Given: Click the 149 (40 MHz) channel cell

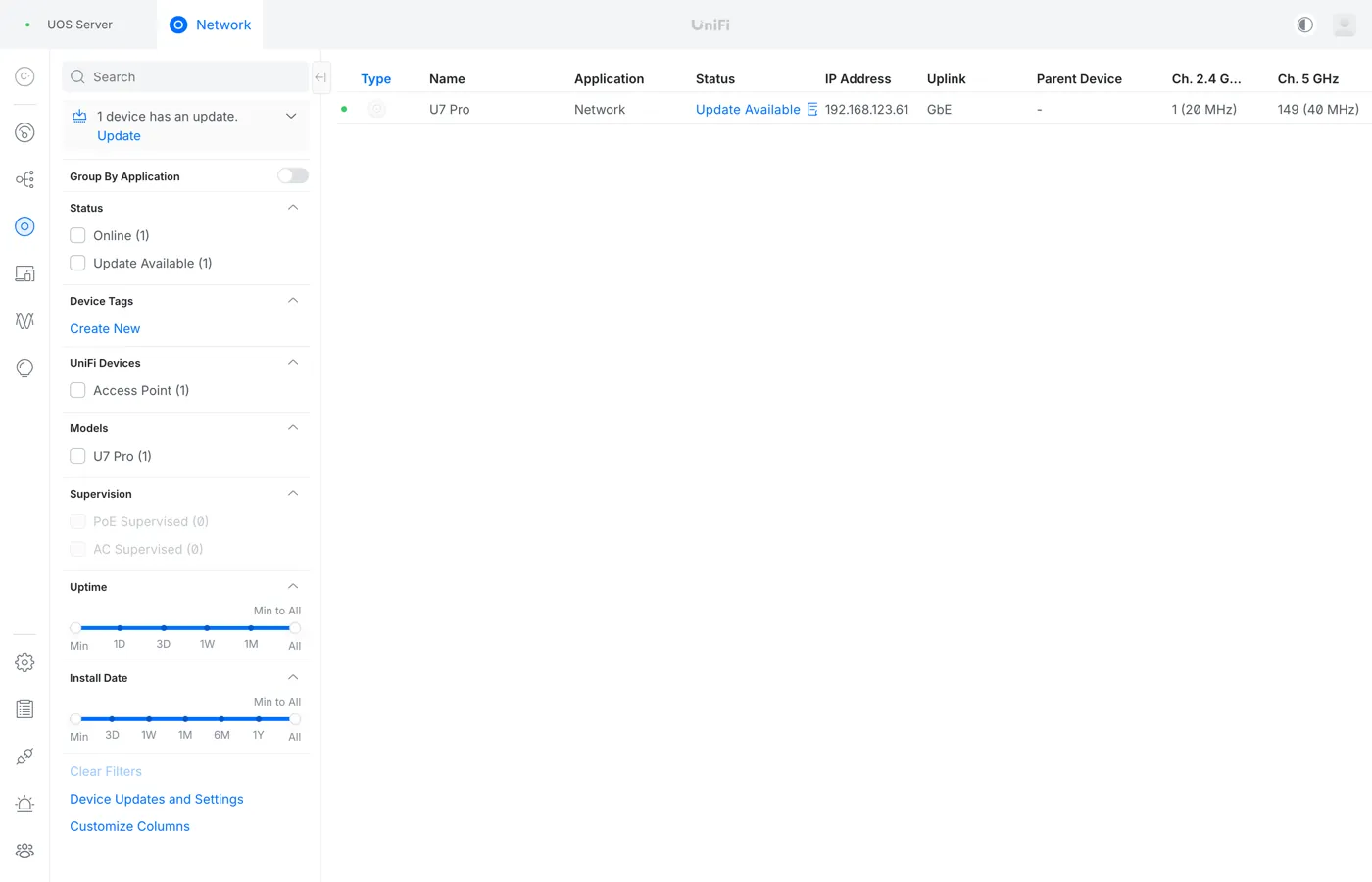Looking at the screenshot, I should coord(1318,110).
